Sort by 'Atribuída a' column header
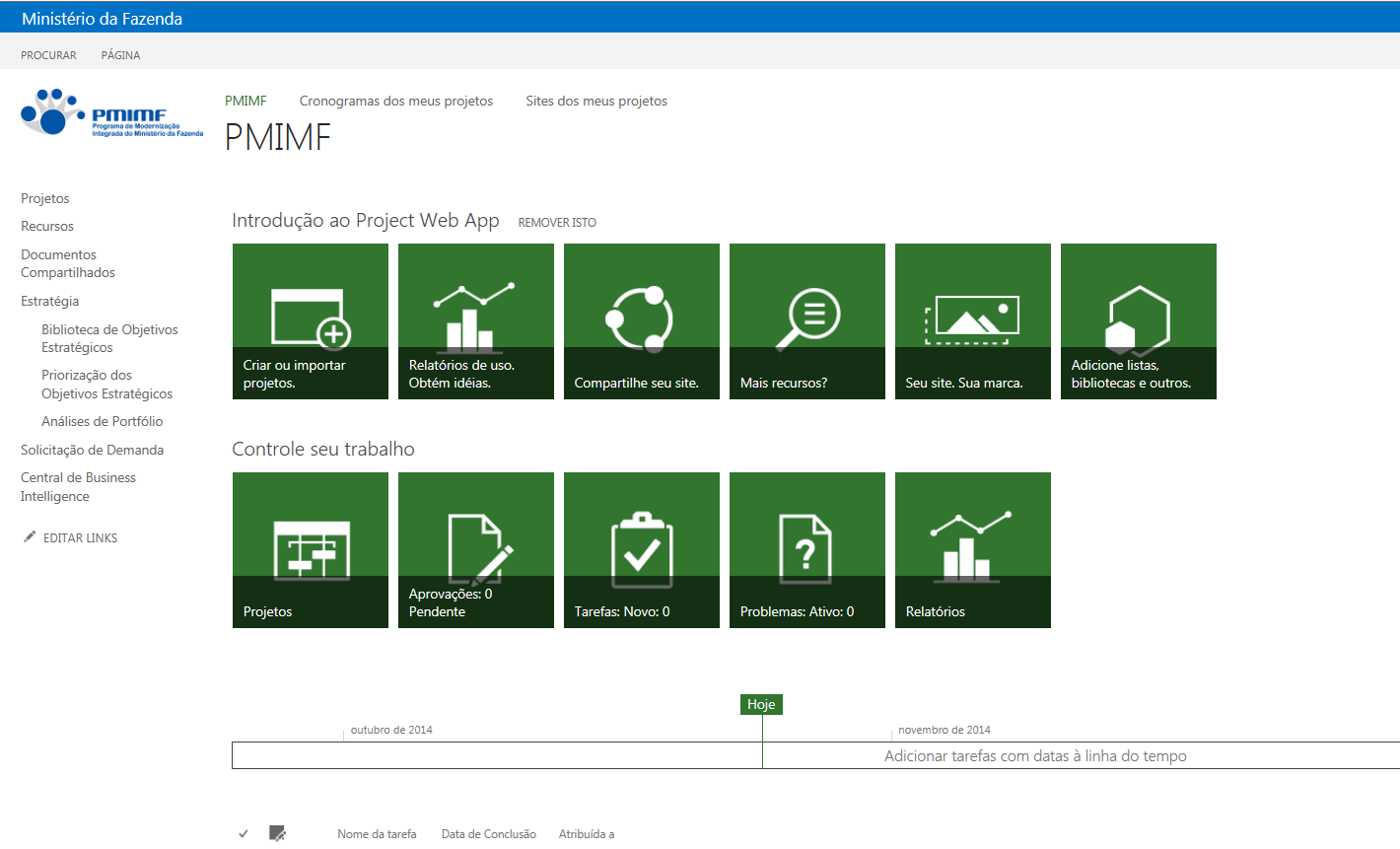 (x=587, y=834)
